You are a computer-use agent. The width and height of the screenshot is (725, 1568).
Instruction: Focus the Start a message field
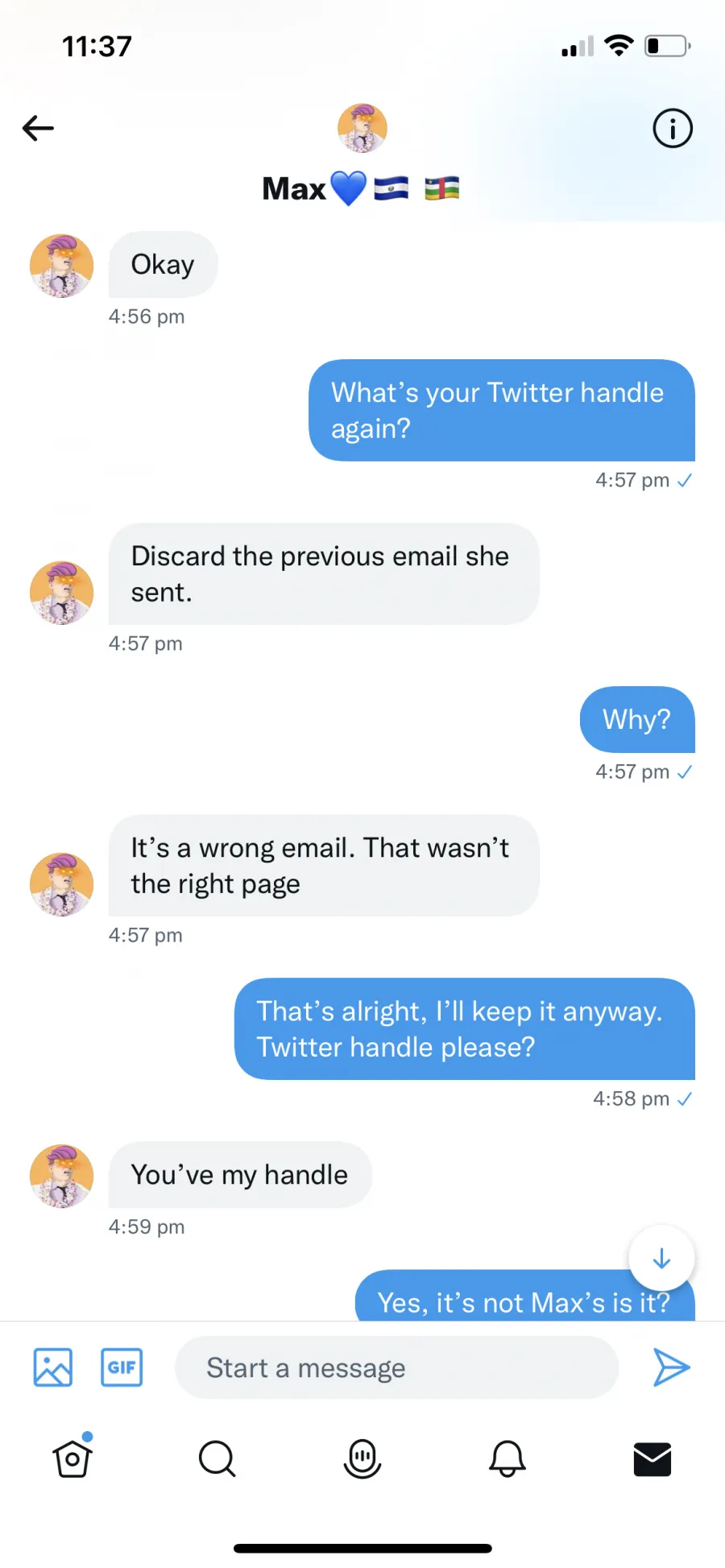pos(396,1367)
